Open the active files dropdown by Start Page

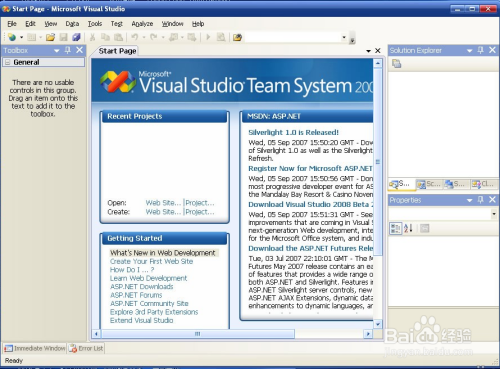368,51
